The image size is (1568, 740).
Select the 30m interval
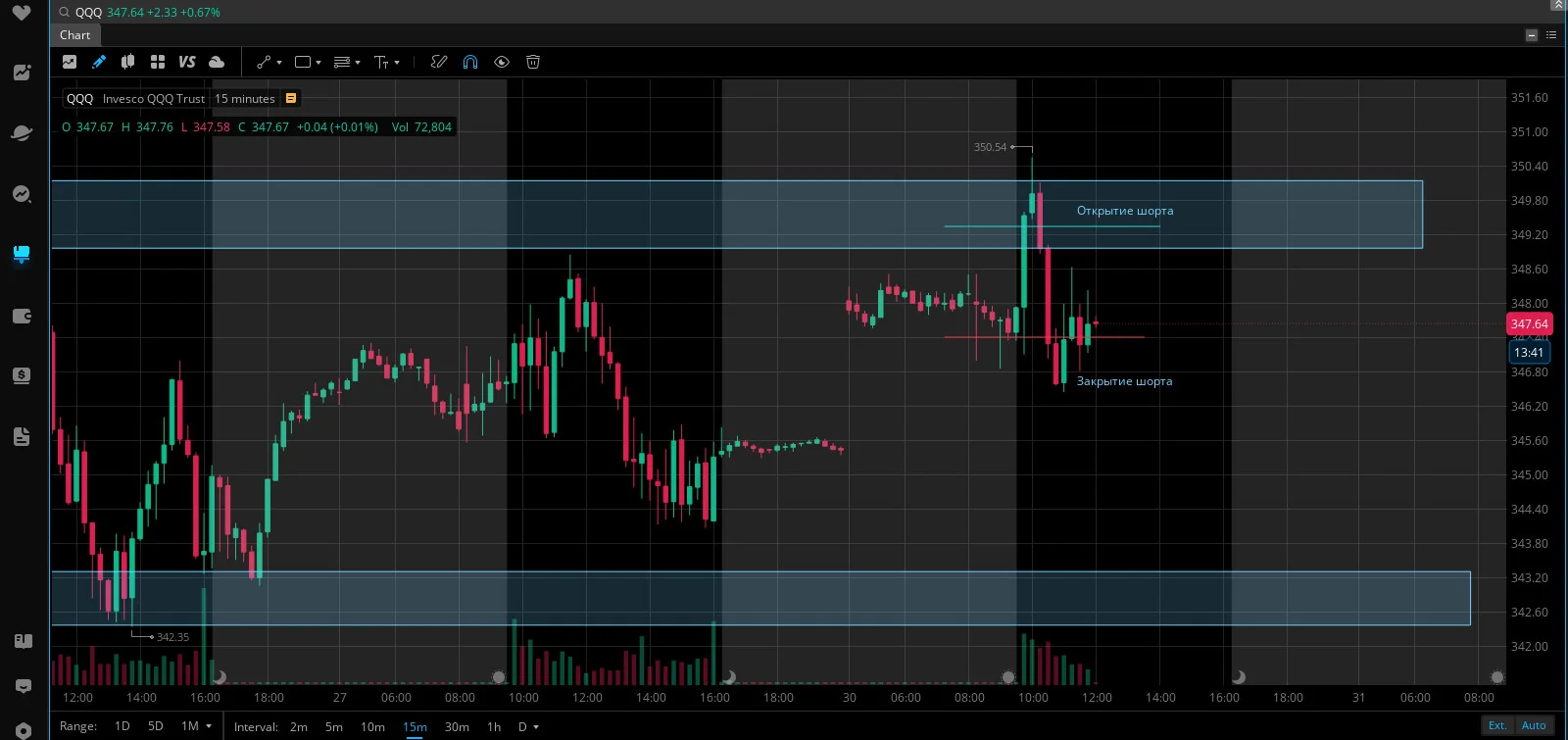click(x=457, y=726)
